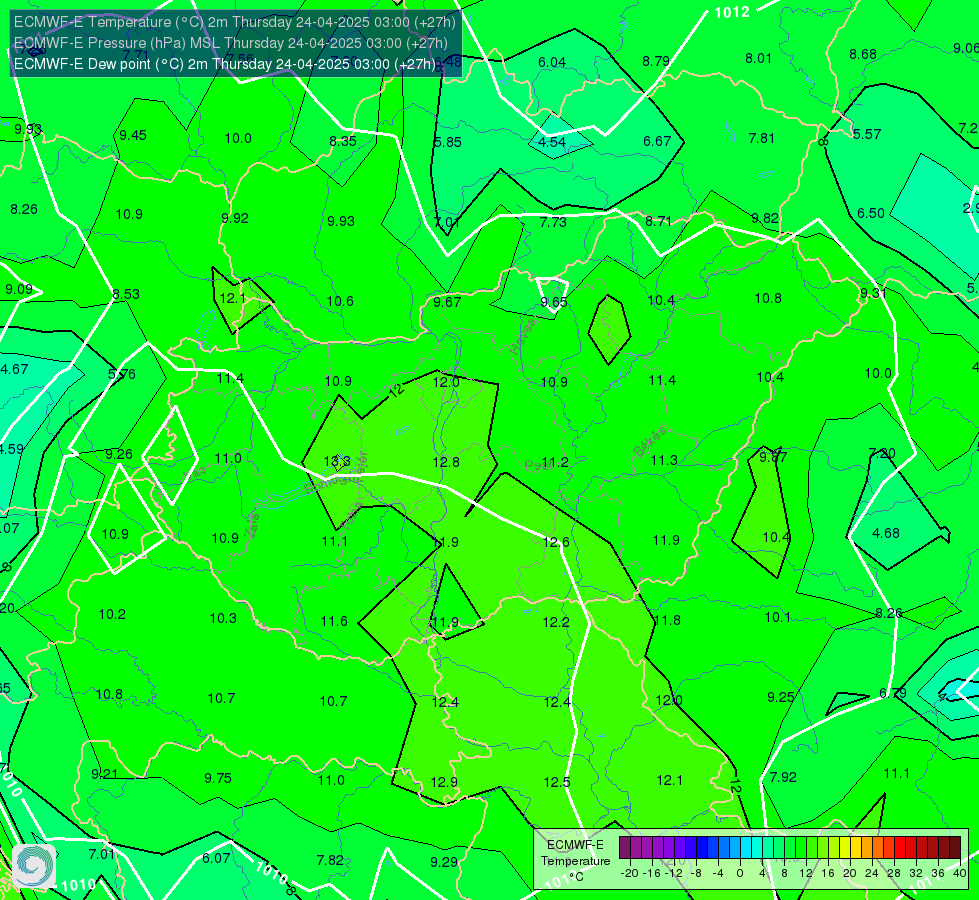Click the 11.3 temperature value
The image size is (979, 900).
(664, 460)
